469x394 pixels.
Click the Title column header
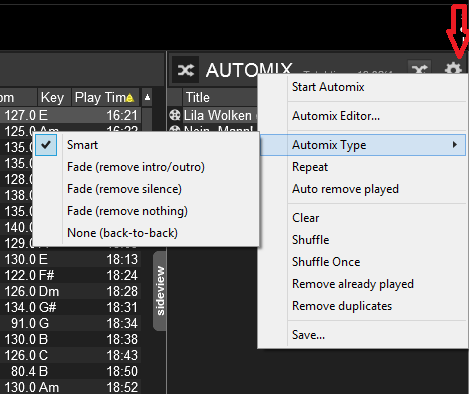[220, 97]
